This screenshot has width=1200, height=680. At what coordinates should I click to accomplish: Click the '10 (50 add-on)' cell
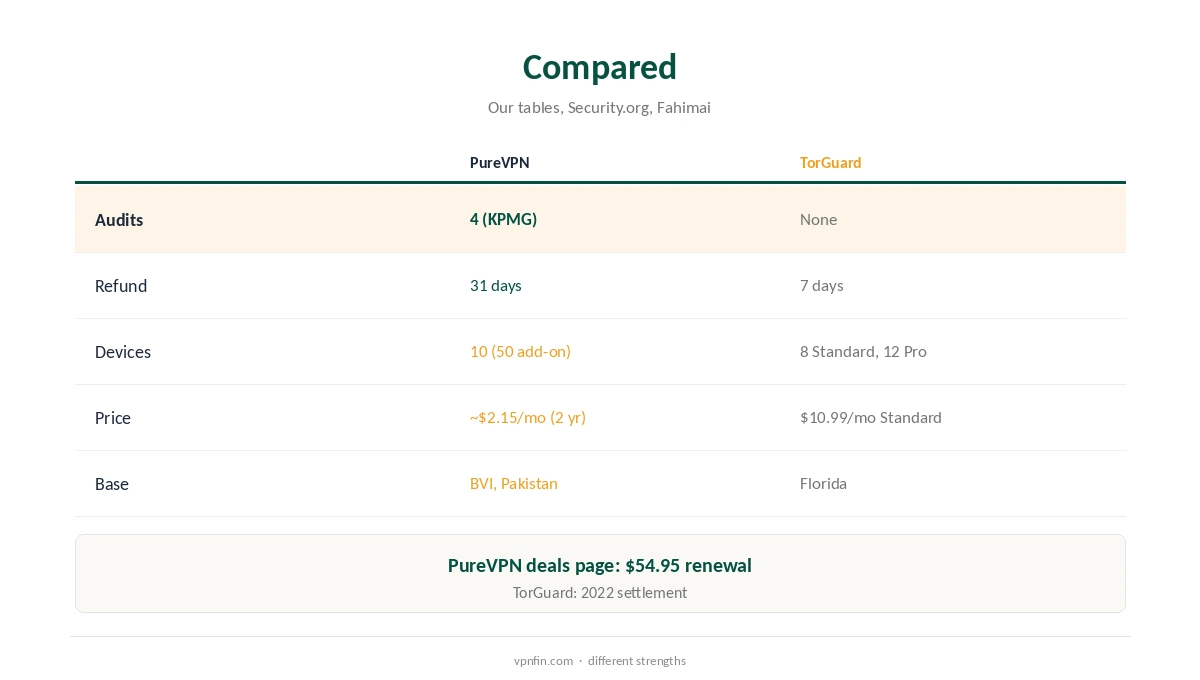(x=520, y=351)
